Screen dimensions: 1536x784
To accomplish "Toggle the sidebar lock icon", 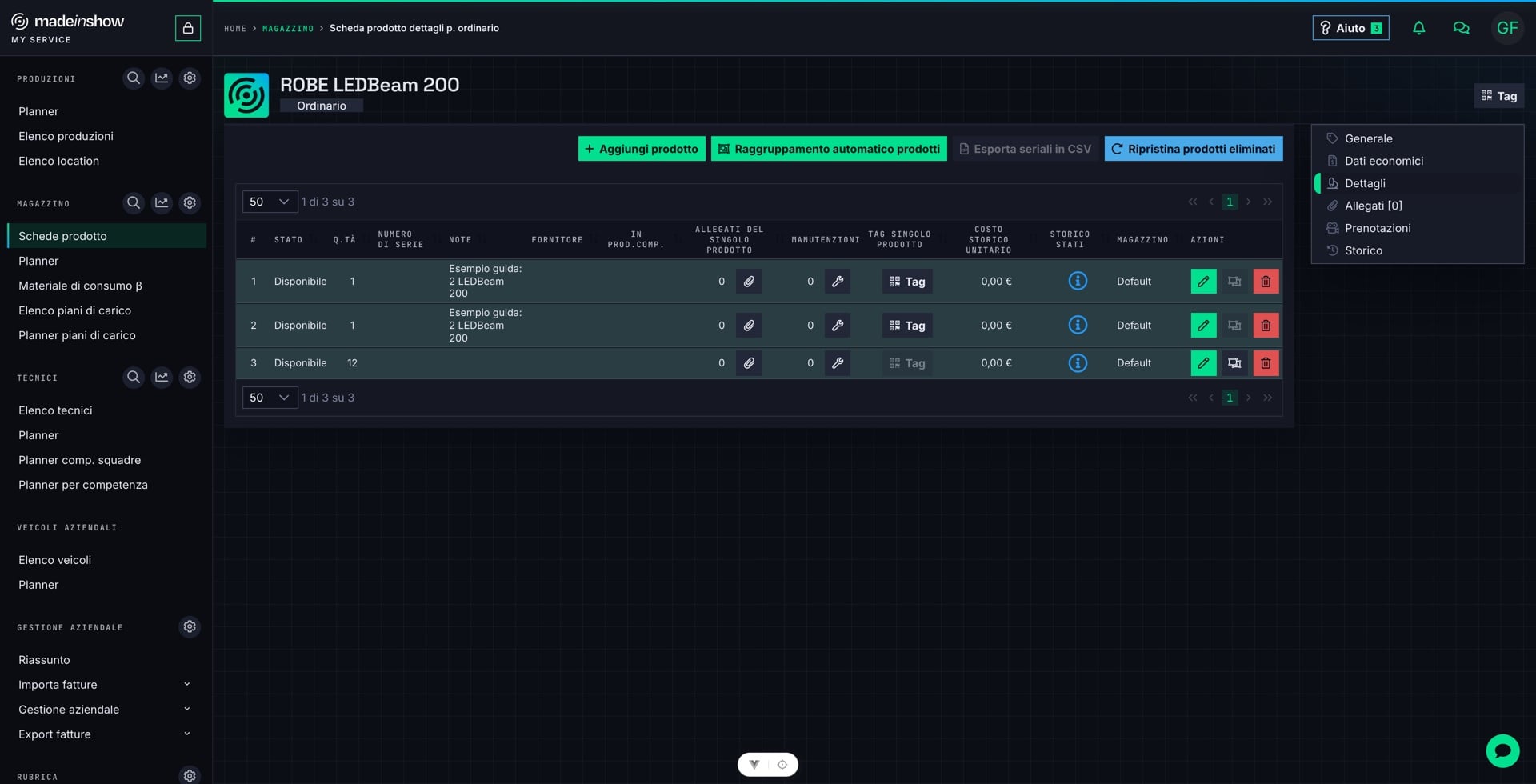I will tap(188, 28).
